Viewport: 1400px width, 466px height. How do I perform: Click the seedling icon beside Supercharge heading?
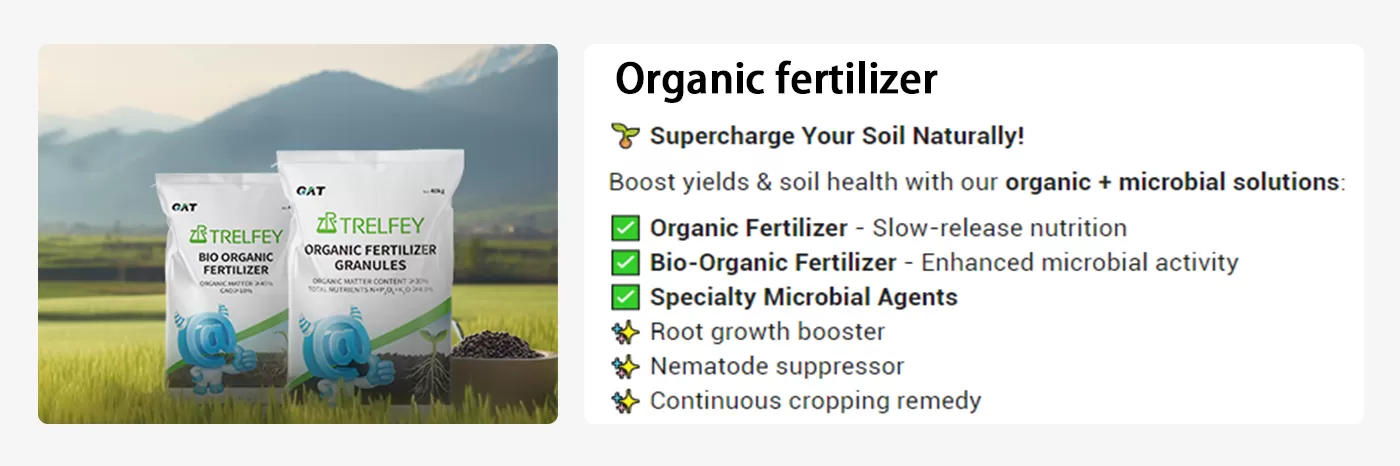tap(625, 136)
